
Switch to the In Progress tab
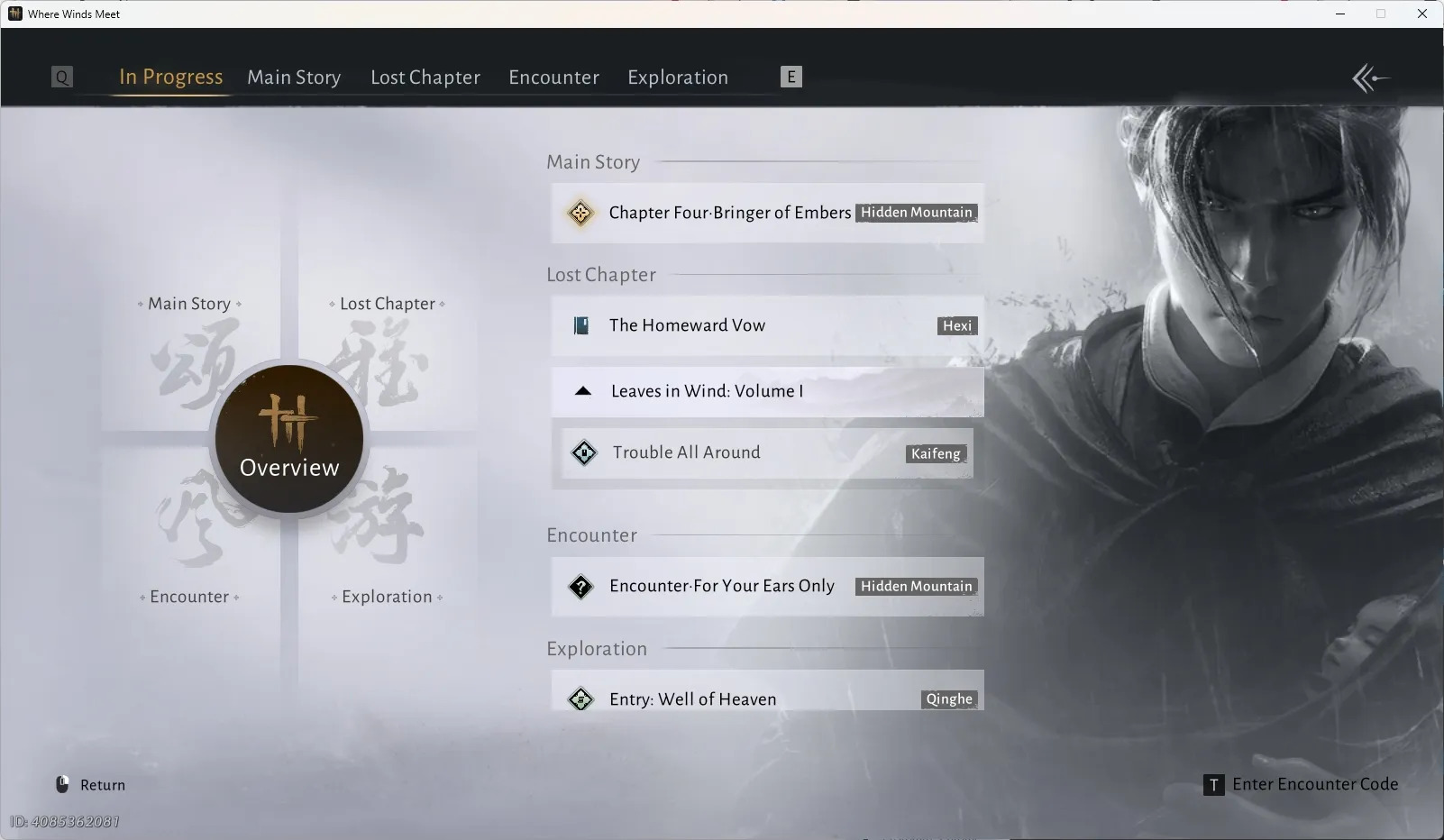pyautogui.click(x=171, y=77)
